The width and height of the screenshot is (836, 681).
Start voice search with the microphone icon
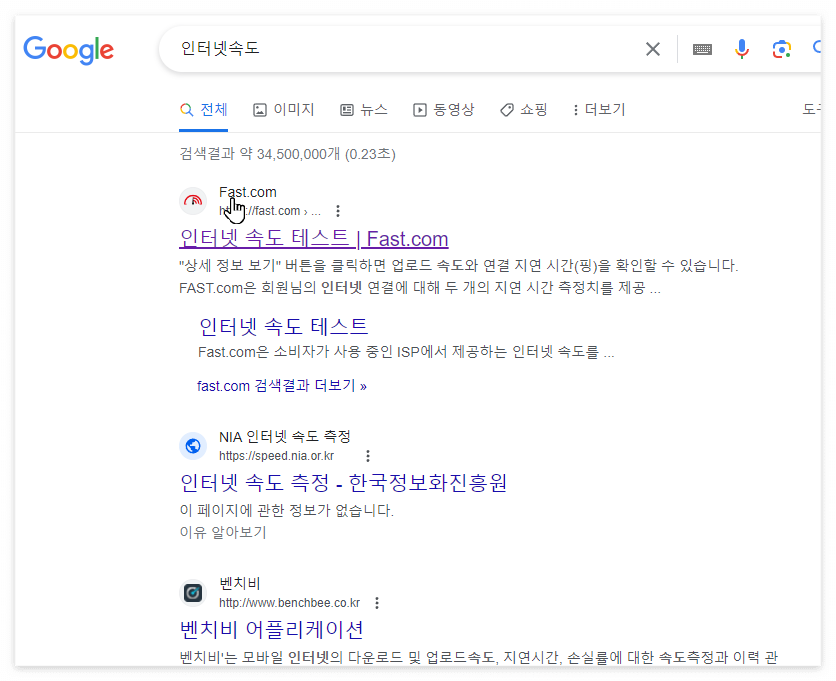tap(741, 48)
